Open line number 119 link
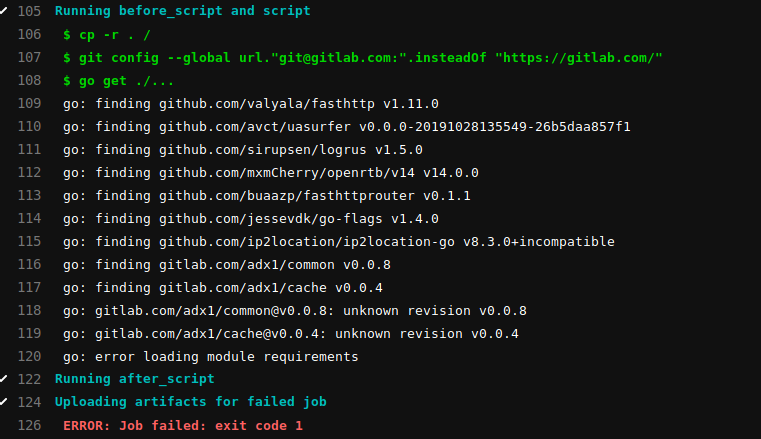761x439 pixels. coord(29,333)
